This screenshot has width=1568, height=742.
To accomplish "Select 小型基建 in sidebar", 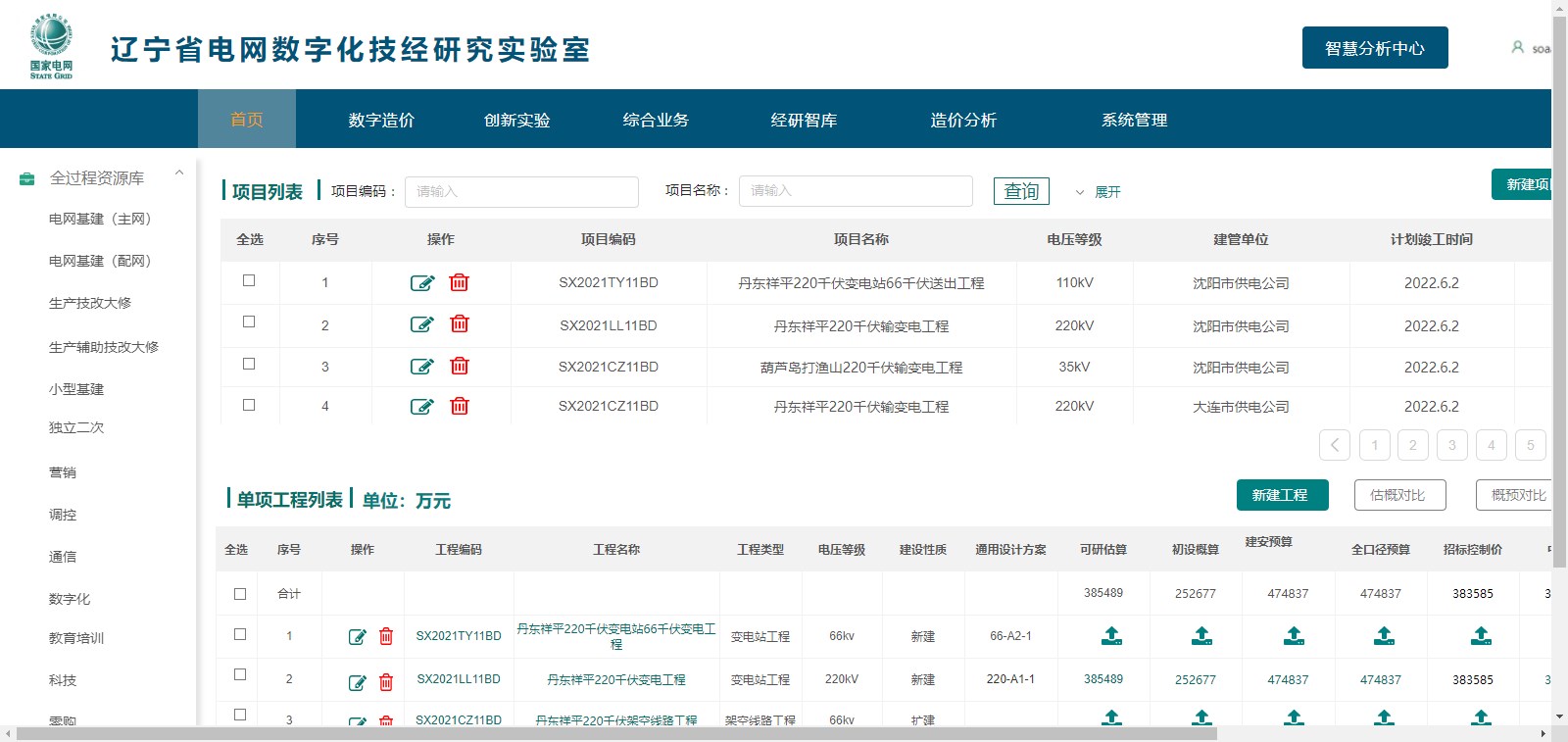I will click(x=76, y=389).
